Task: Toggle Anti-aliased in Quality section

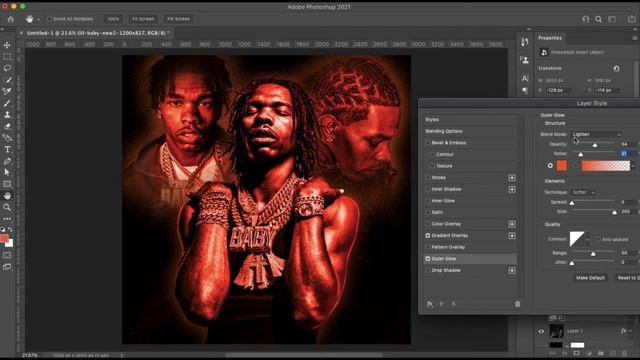Action: coord(598,239)
